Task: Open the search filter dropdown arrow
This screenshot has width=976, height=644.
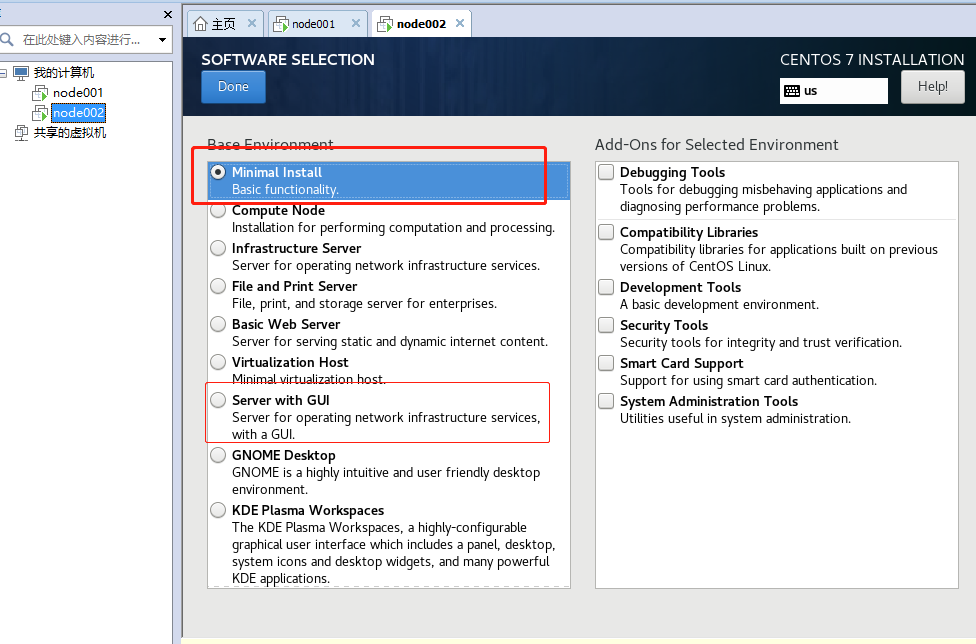Action: (162, 40)
